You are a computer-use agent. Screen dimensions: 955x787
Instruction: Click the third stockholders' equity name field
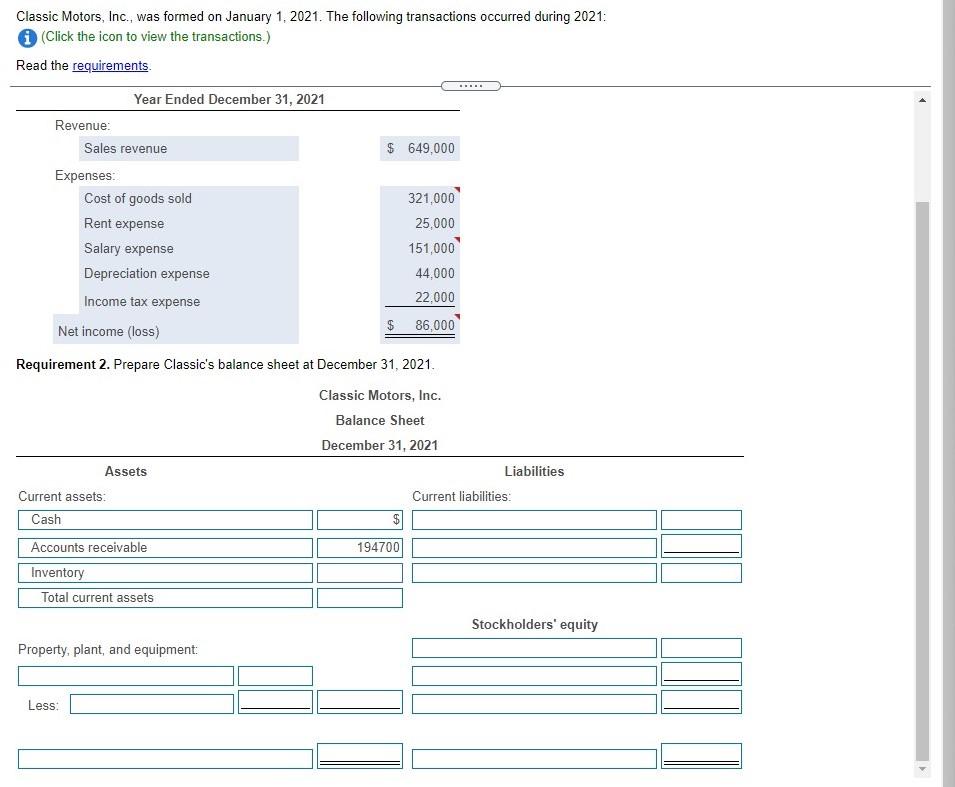tap(534, 704)
